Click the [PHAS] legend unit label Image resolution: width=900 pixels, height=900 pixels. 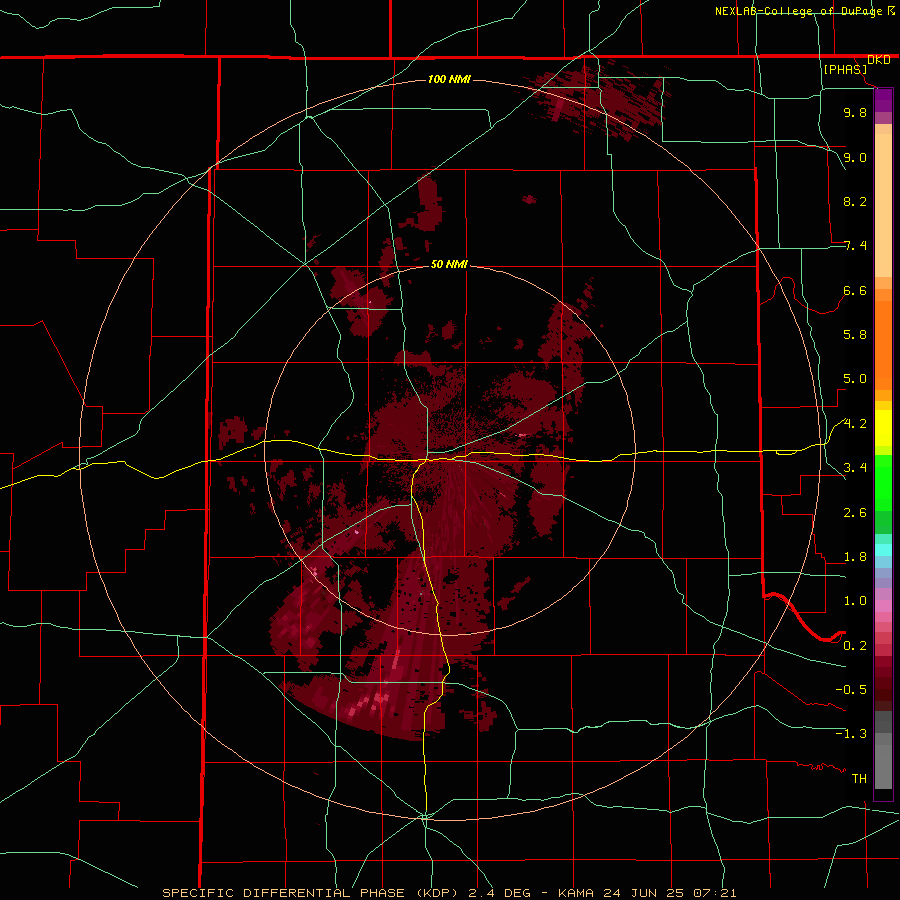pos(845,69)
